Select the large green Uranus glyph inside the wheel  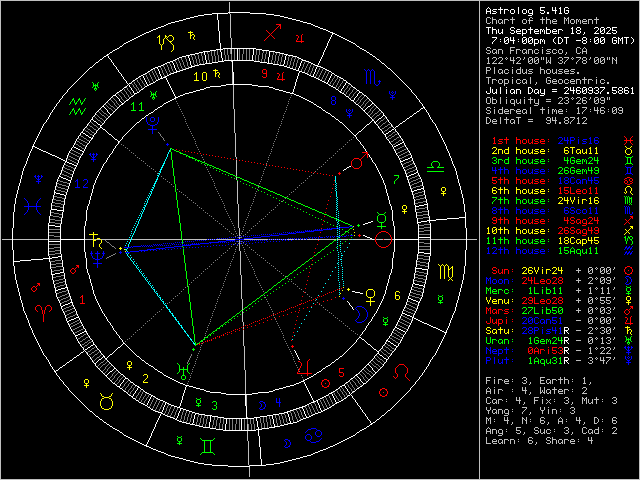pyautogui.click(x=184, y=371)
